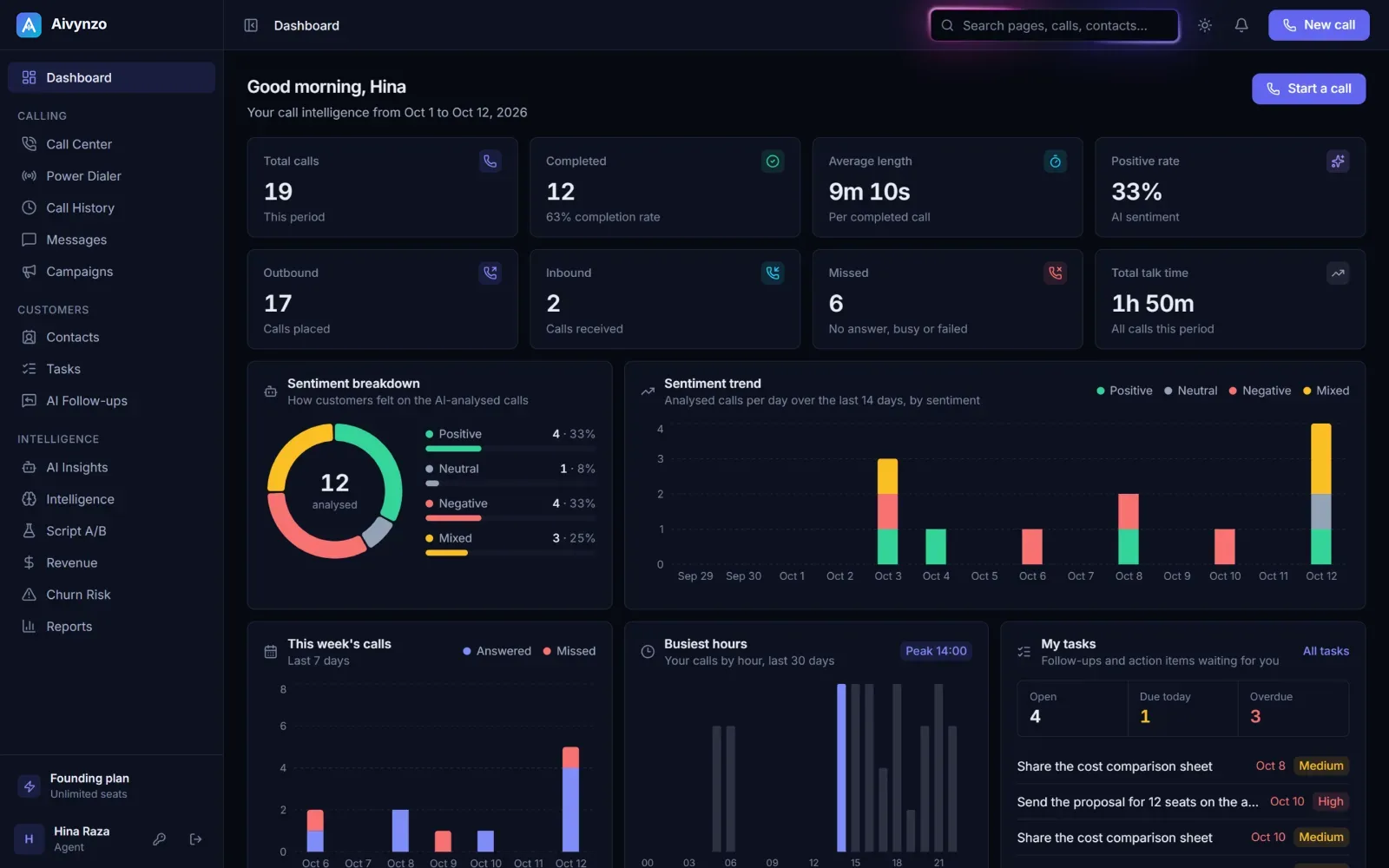Click the Start a call button
The image size is (1389, 868).
(1308, 89)
